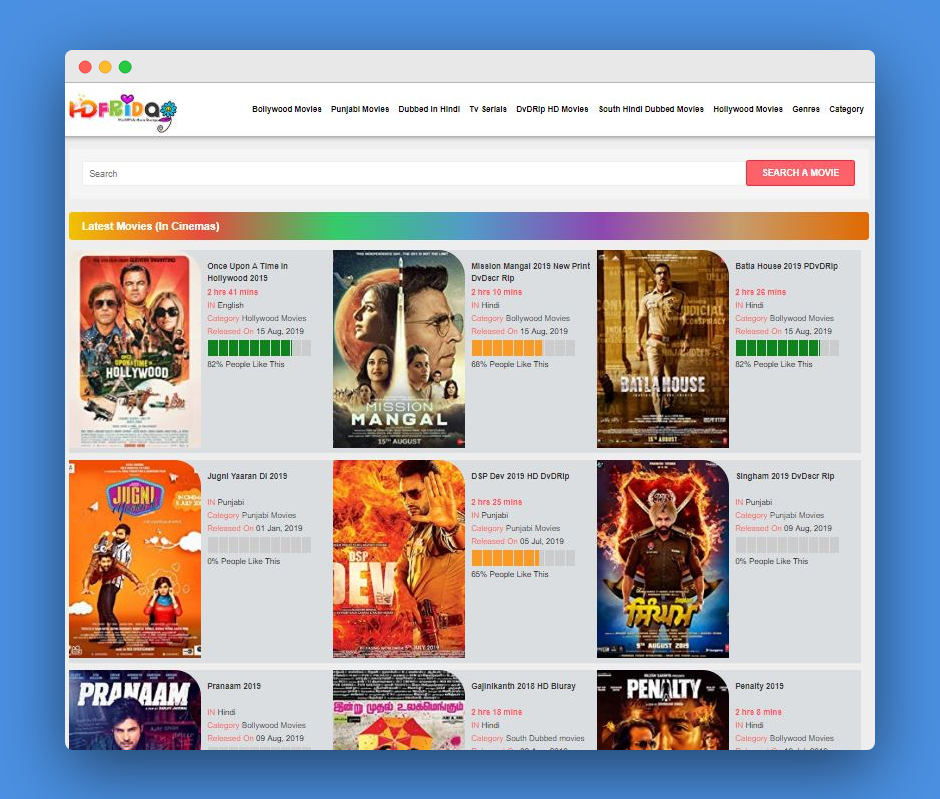The image size is (940, 799).
Task: Open Hollywood Movies menu
Action: [748, 109]
